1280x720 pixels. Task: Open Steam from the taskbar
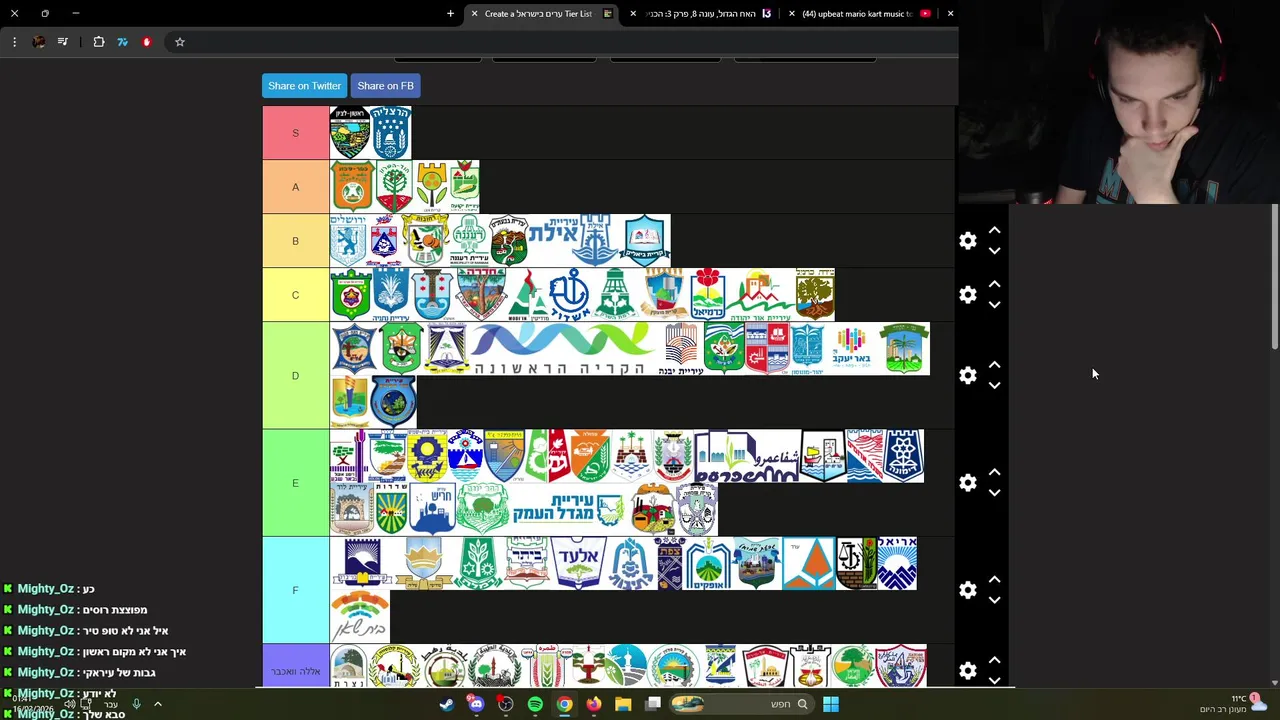[447, 704]
